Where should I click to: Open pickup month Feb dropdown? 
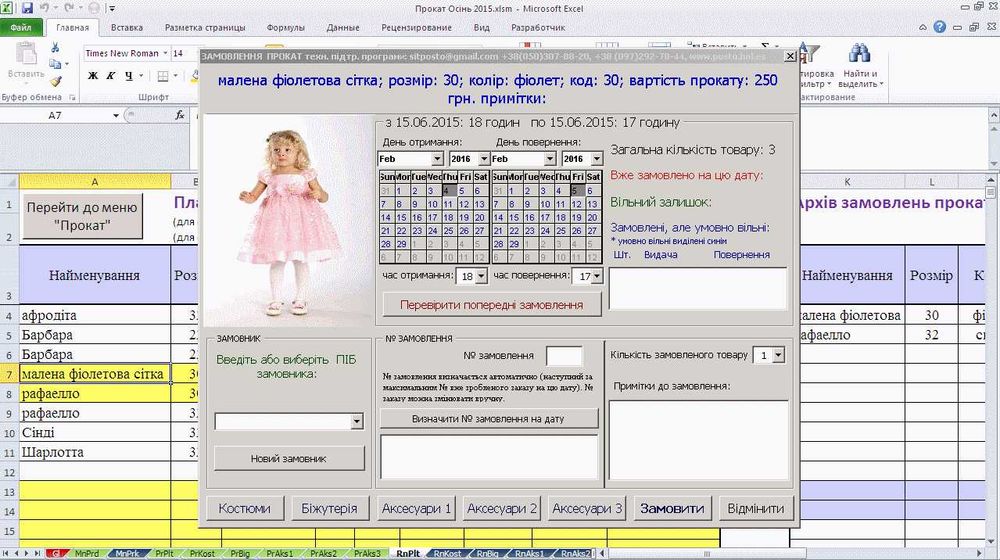[437, 158]
